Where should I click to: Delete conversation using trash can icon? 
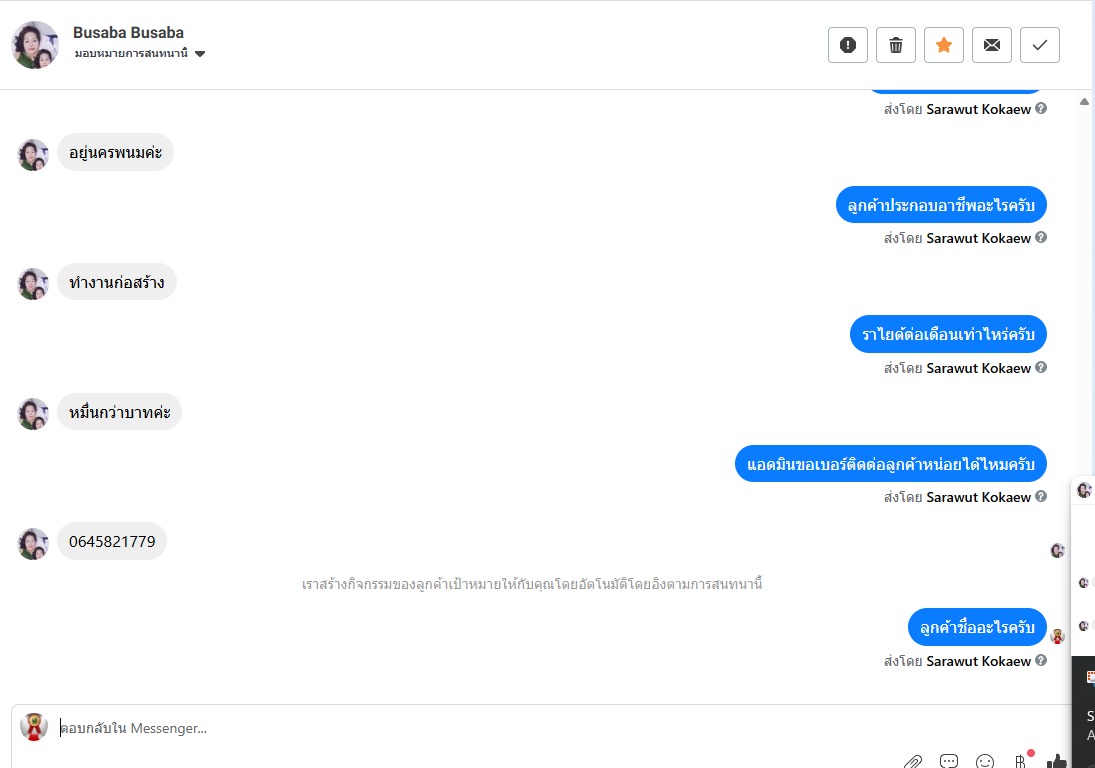(896, 45)
